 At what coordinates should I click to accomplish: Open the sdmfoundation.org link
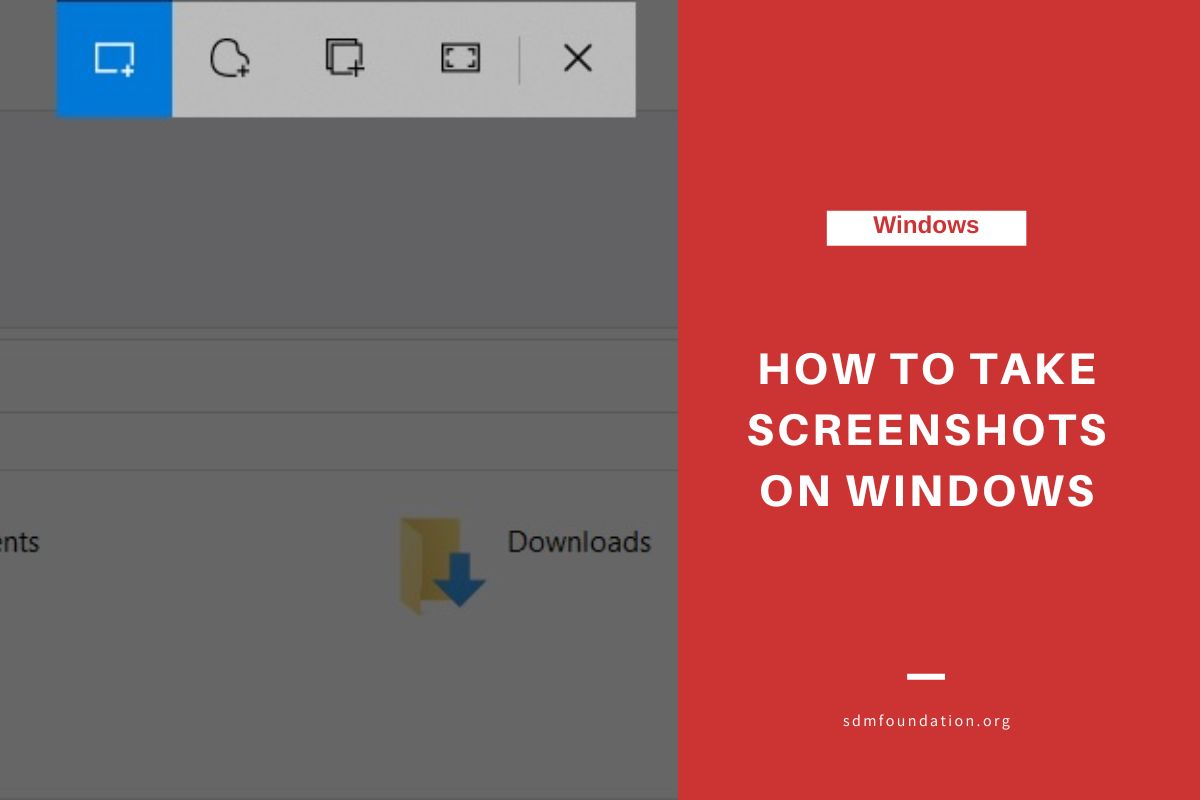click(x=925, y=720)
